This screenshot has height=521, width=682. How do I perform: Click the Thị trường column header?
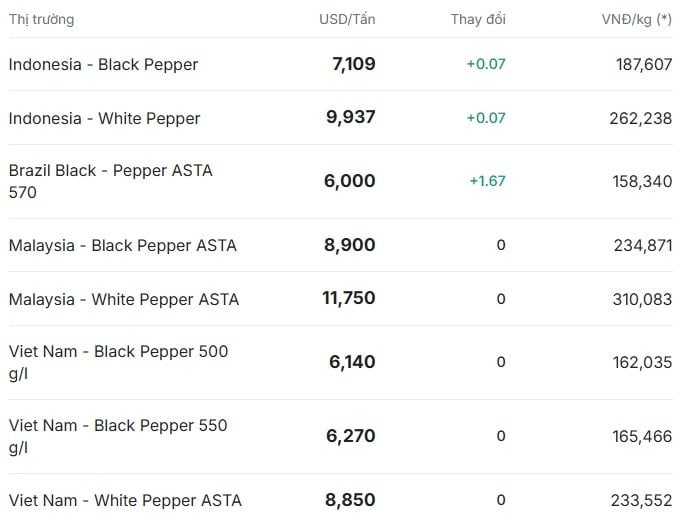[41, 20]
